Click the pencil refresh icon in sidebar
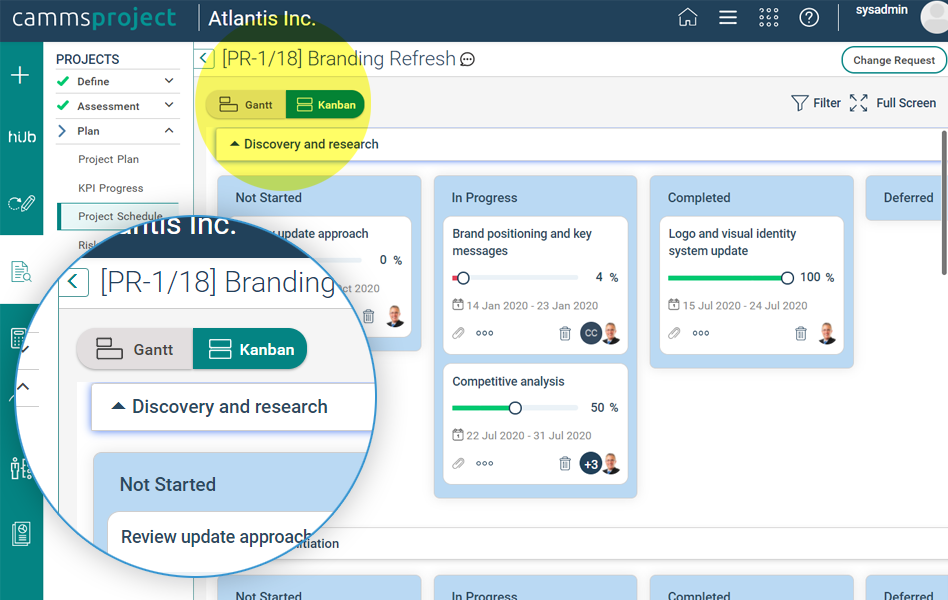Screen dimensions: 948x600 21,203
